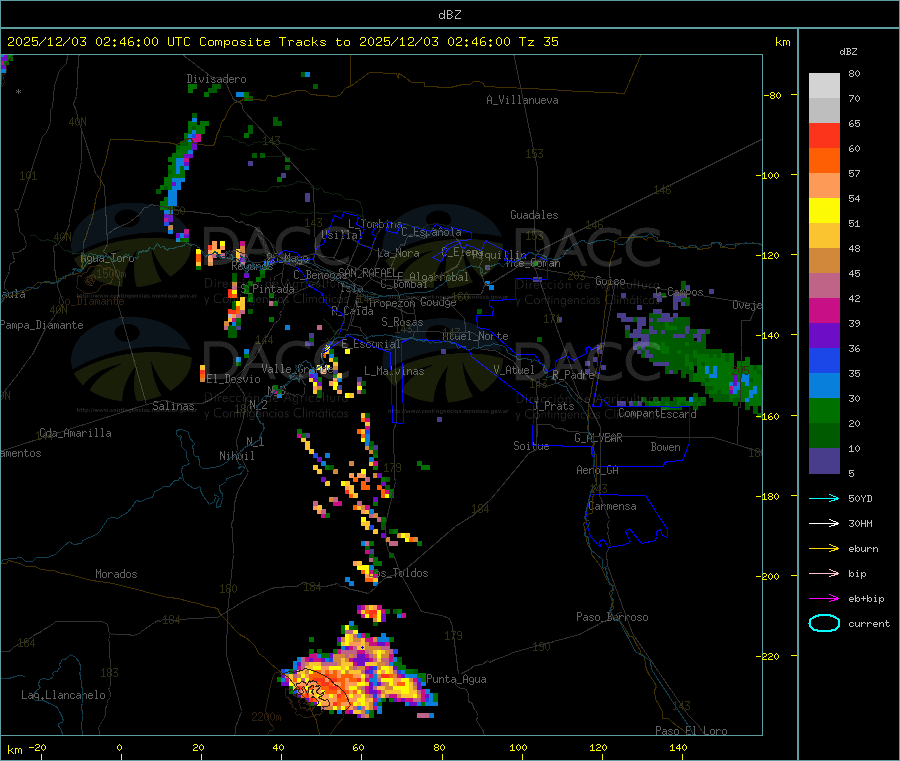
Task: Pick the mauve swatch between 45 and 42
Action: tap(824, 286)
